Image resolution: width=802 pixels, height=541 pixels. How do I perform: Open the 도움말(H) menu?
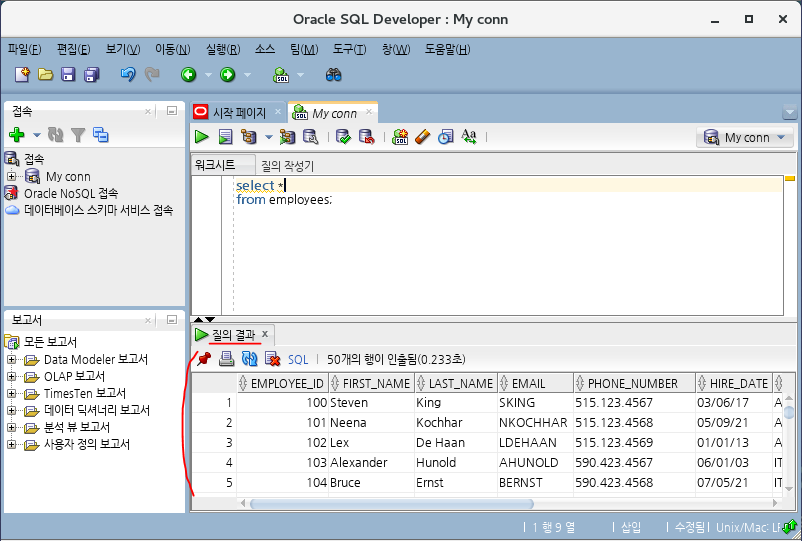point(448,50)
